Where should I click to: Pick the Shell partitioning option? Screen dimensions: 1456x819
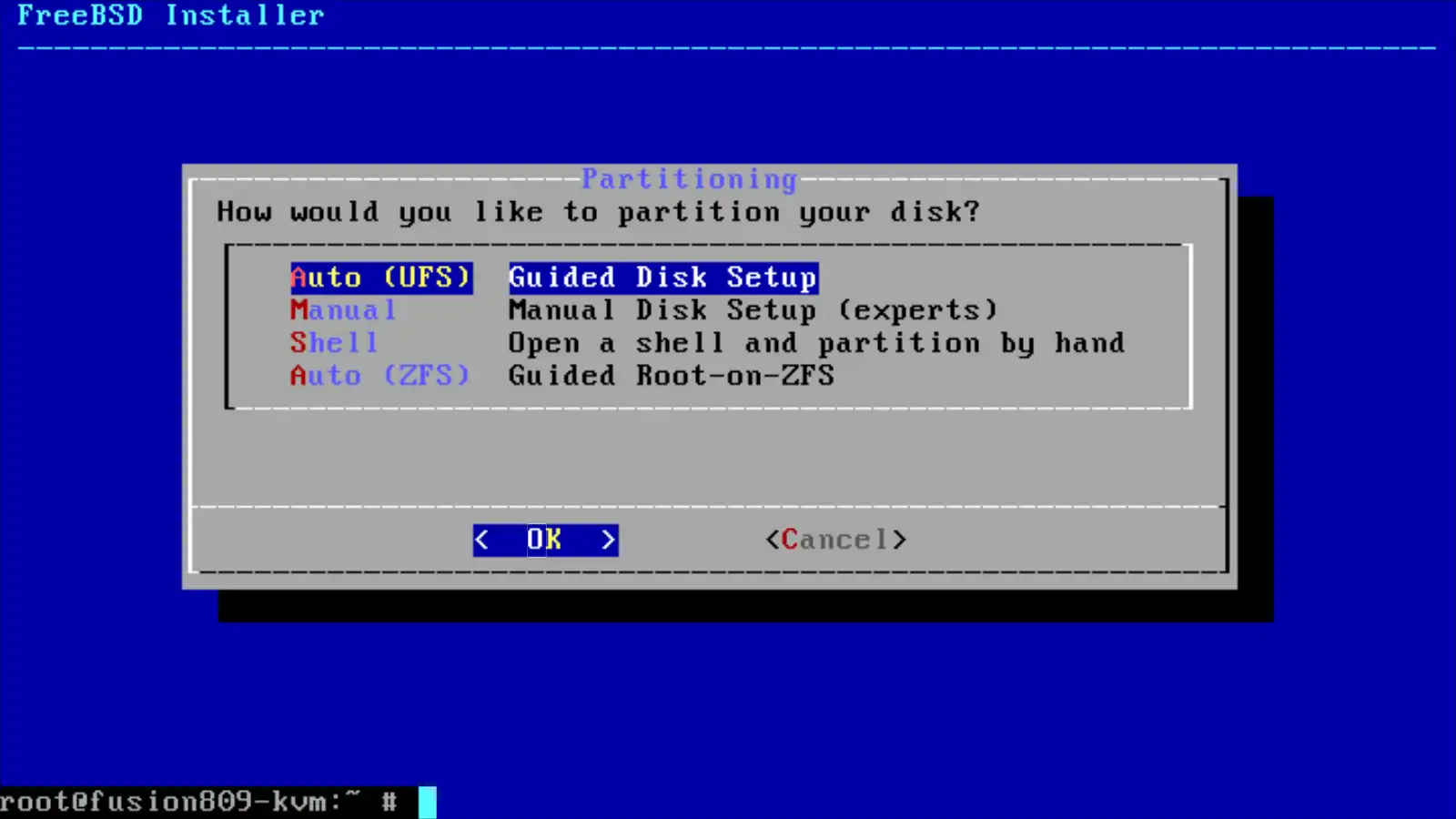334,343
